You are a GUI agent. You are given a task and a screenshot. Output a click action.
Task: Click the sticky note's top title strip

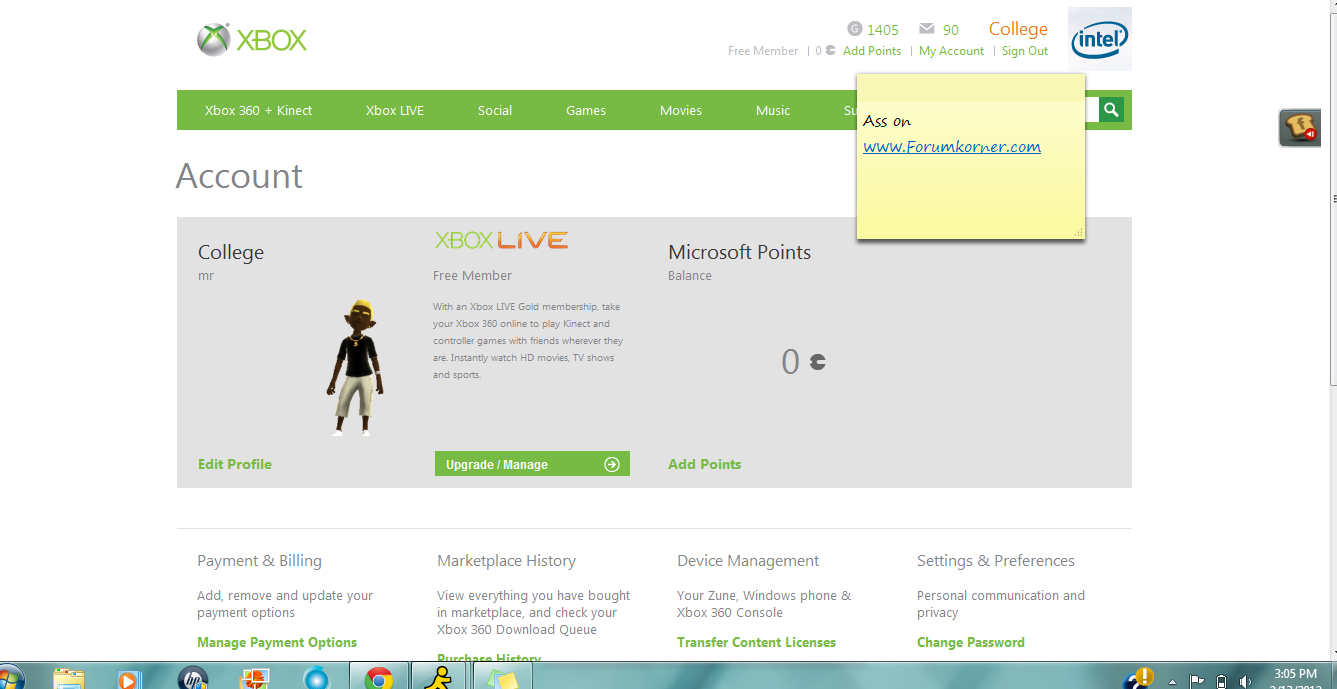[x=971, y=87]
